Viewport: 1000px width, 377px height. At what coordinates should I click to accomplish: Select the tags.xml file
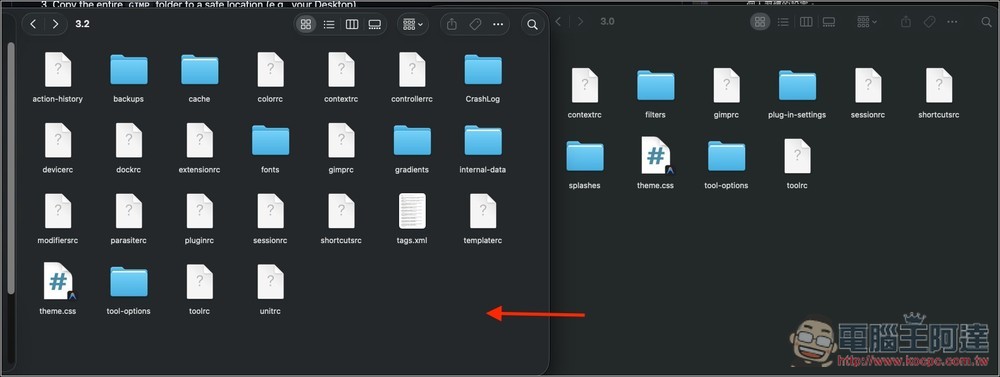tap(412, 218)
